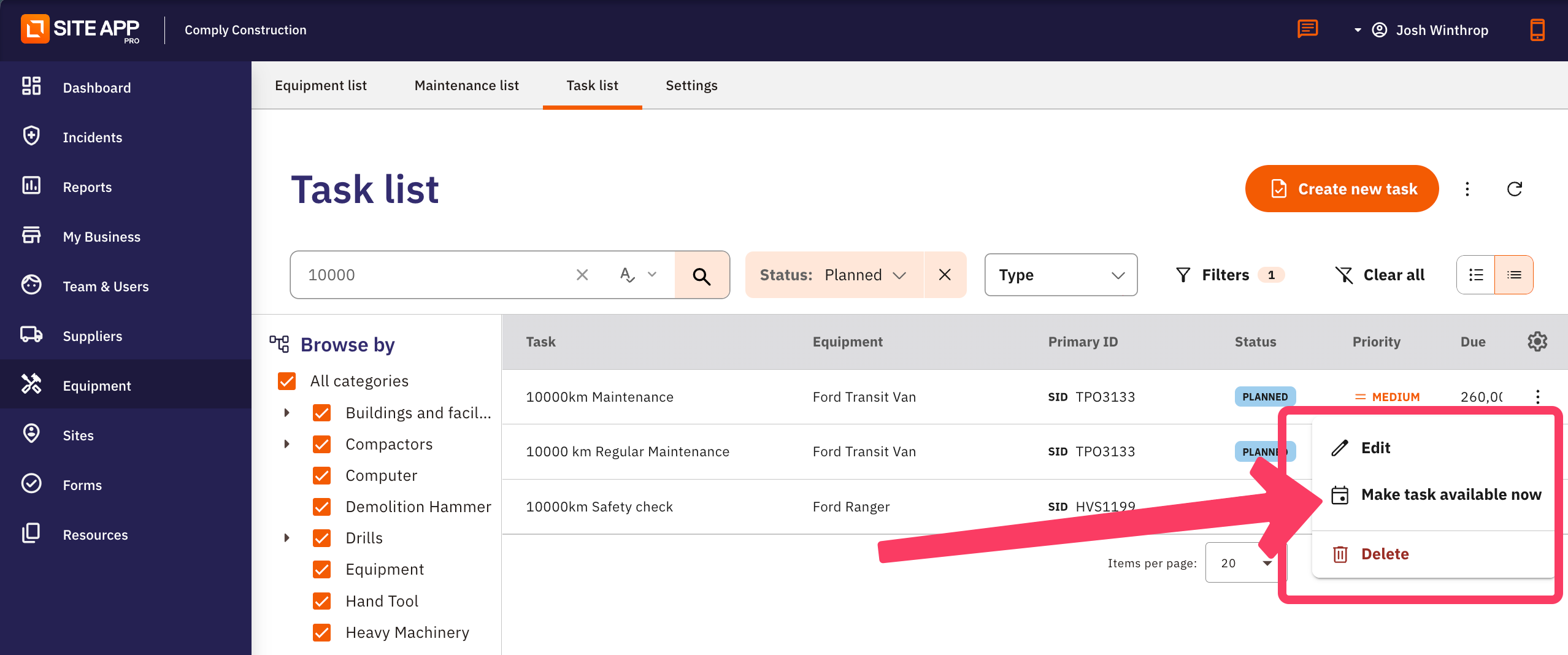Click Primary ID TPO3133 in first row

coord(1091,397)
